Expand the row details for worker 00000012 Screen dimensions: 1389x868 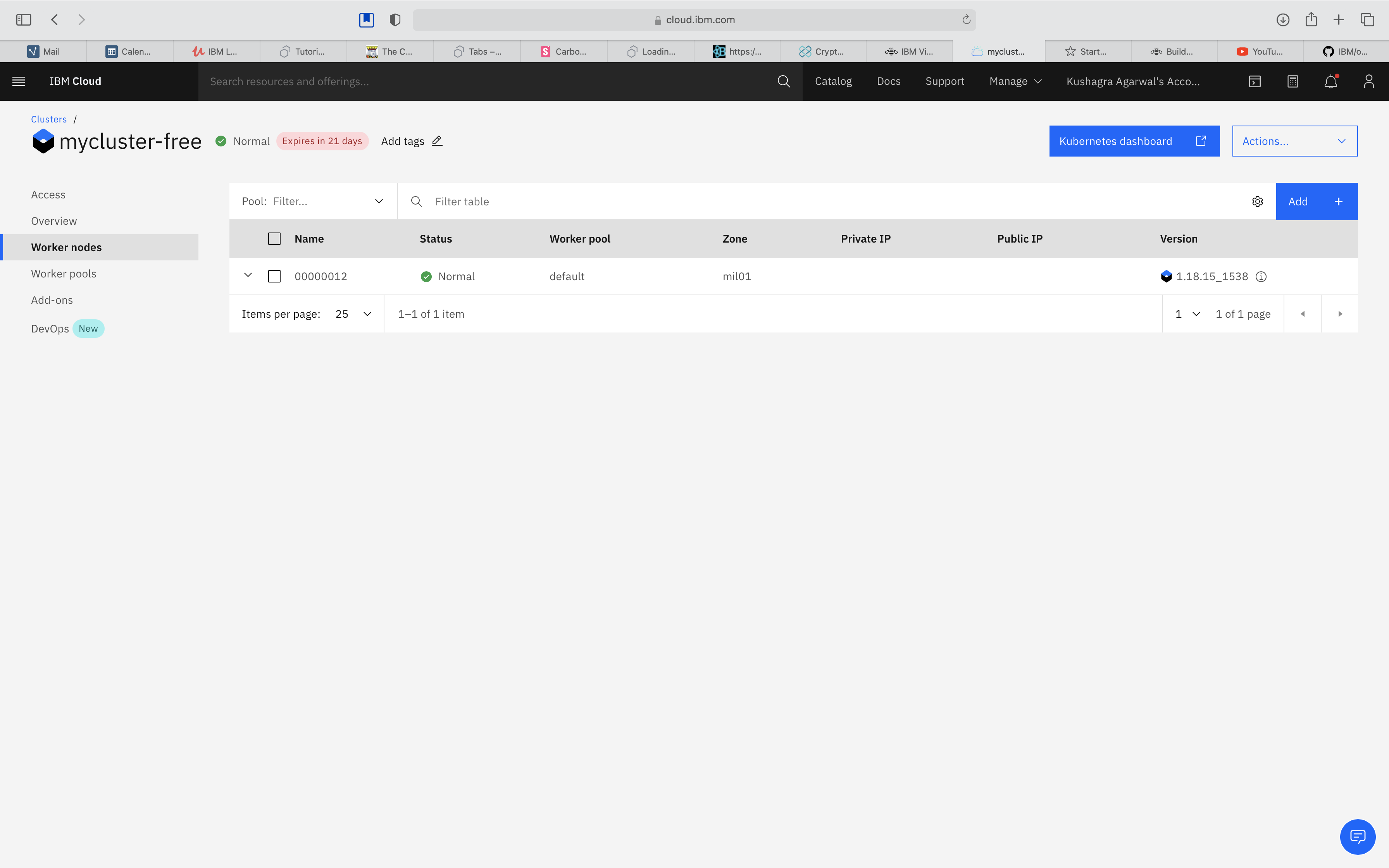pyautogui.click(x=248, y=276)
